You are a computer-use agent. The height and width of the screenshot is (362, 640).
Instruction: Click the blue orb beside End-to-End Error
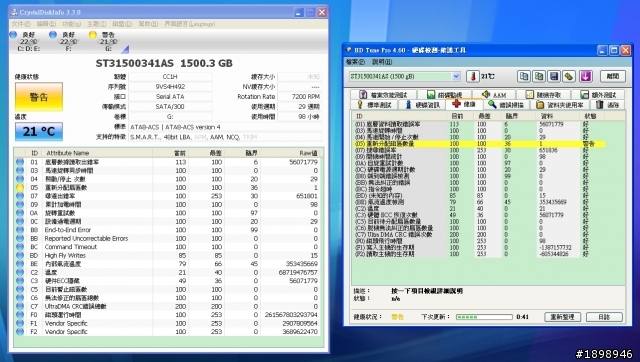tap(20, 230)
